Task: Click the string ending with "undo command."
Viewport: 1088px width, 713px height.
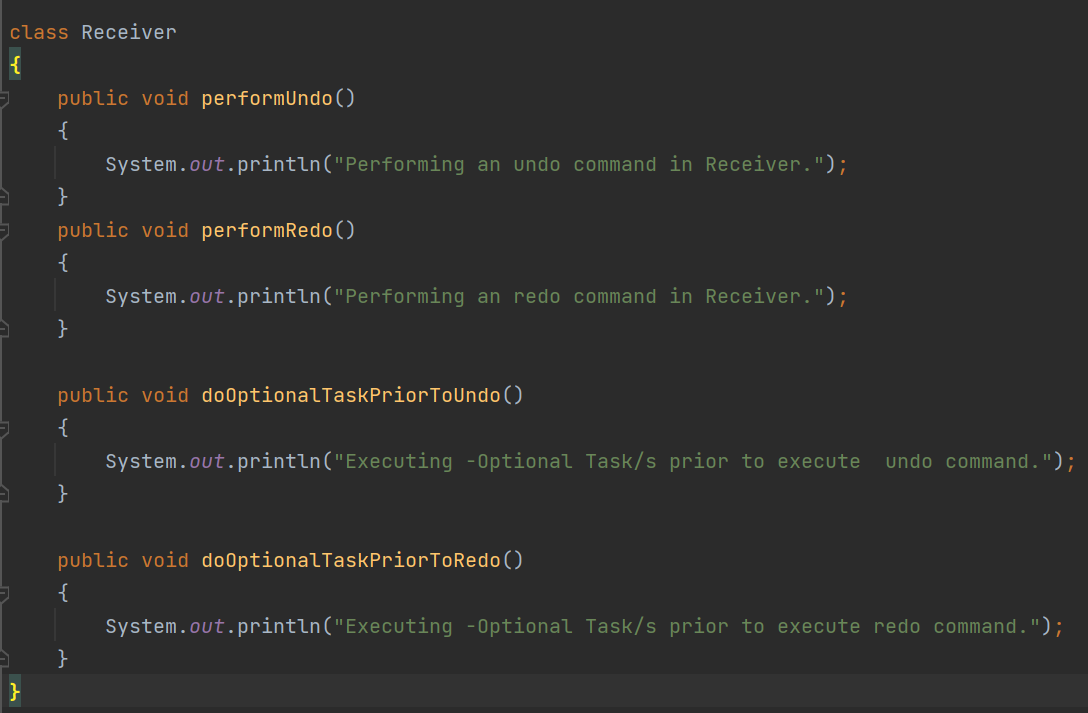Action: [692, 461]
